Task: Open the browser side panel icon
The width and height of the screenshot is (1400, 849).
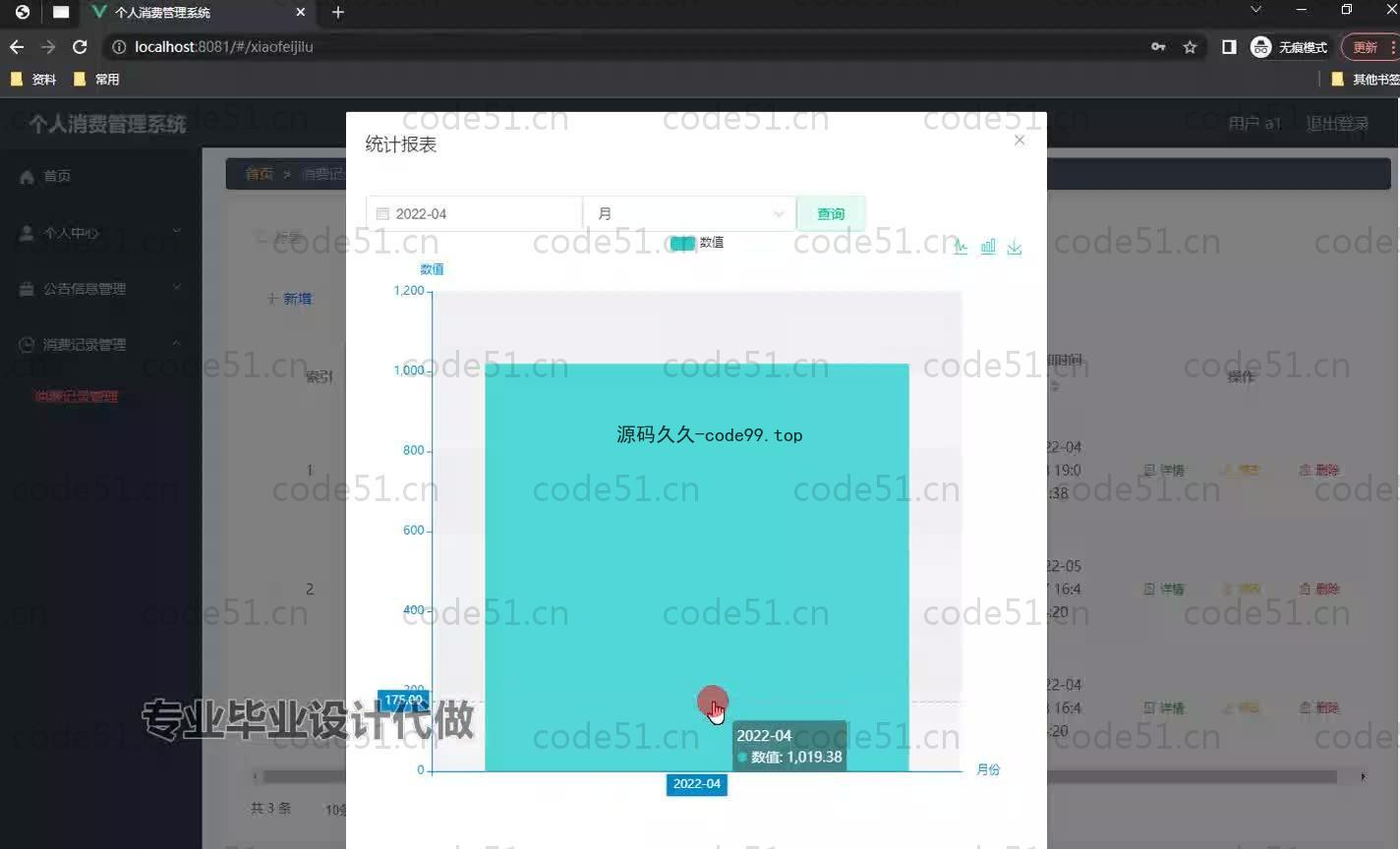Action: click(x=1229, y=46)
